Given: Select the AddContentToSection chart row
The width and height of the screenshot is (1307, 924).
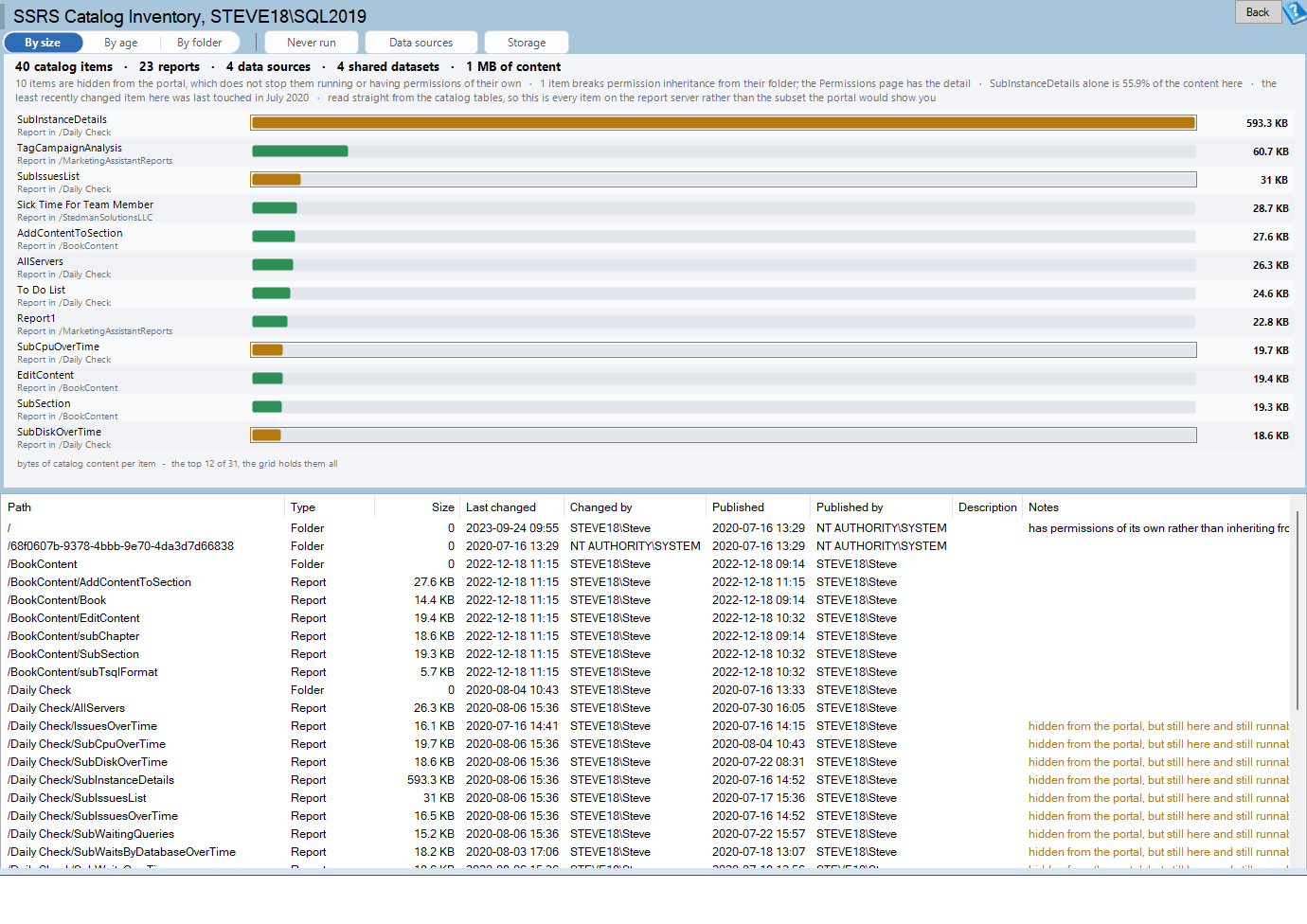Looking at the screenshot, I should click(x=653, y=239).
